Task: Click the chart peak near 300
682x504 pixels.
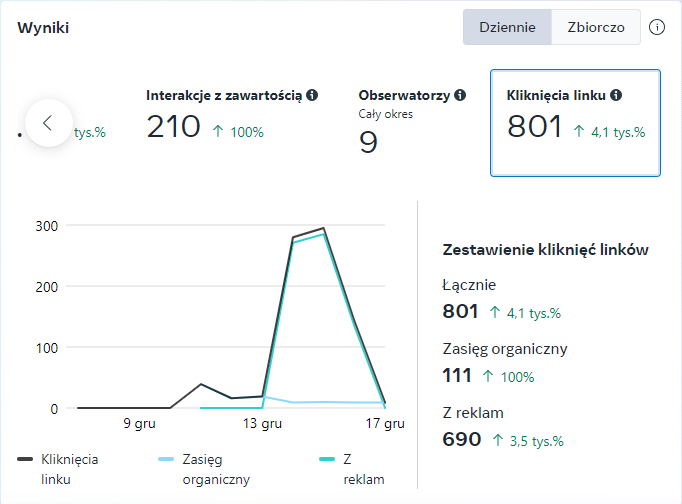Action: coord(323,229)
